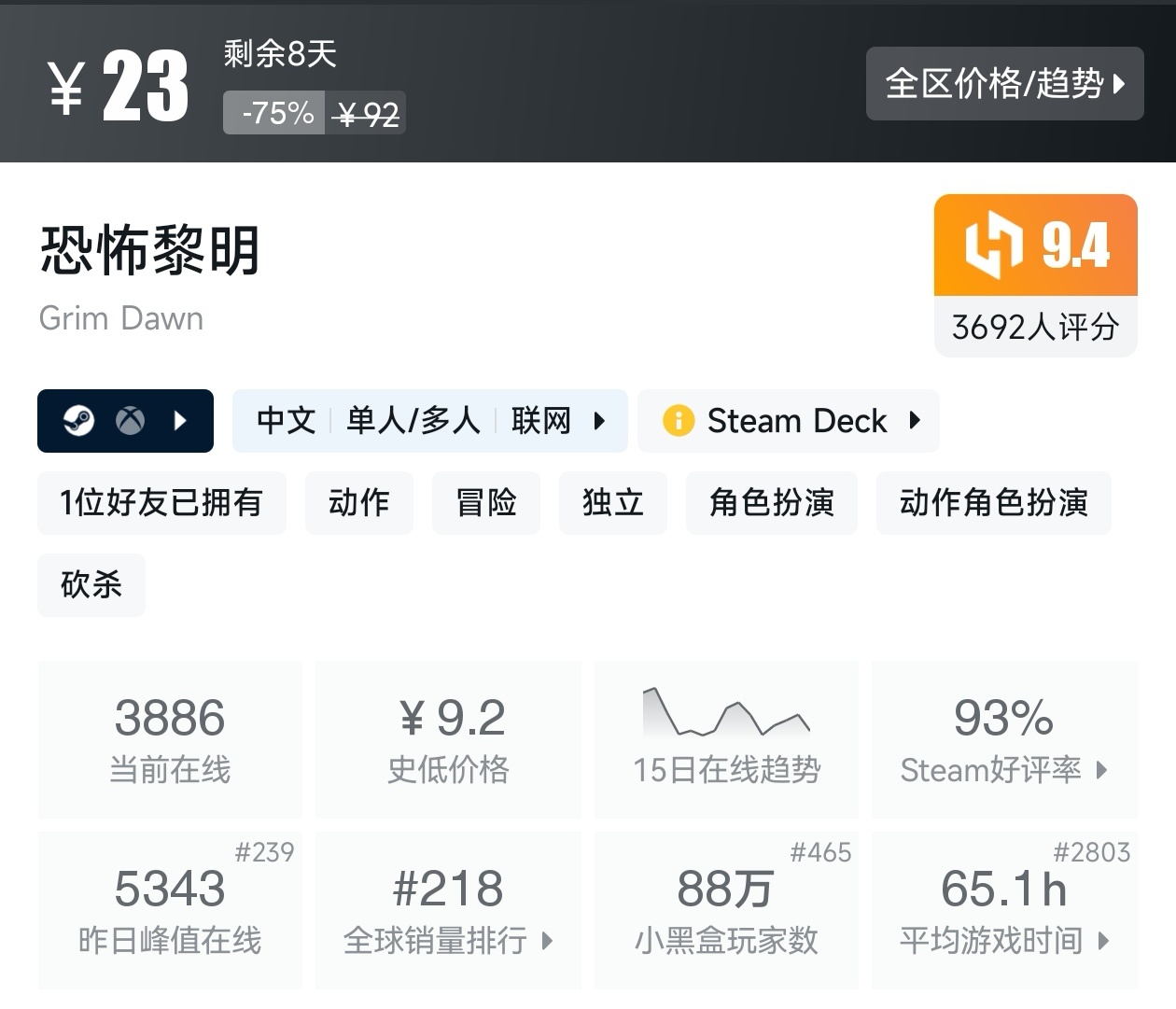
Task: Expand the platform list arrow
Action: click(181, 421)
